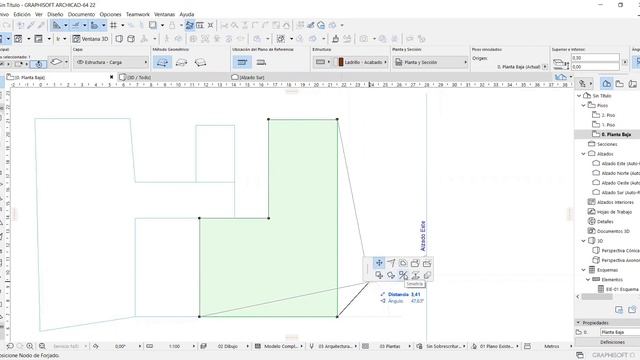
Task: Open Edición menu
Action: (x=22, y=14)
